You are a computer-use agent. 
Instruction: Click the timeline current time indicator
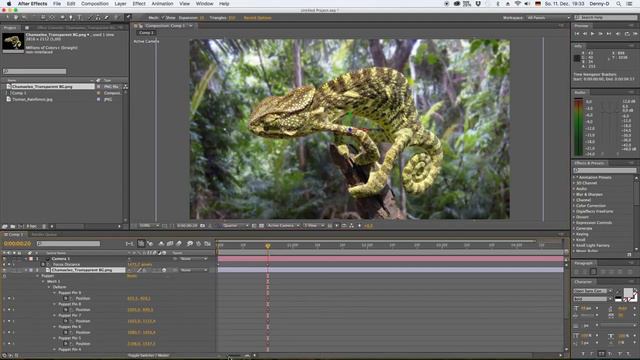[268, 246]
